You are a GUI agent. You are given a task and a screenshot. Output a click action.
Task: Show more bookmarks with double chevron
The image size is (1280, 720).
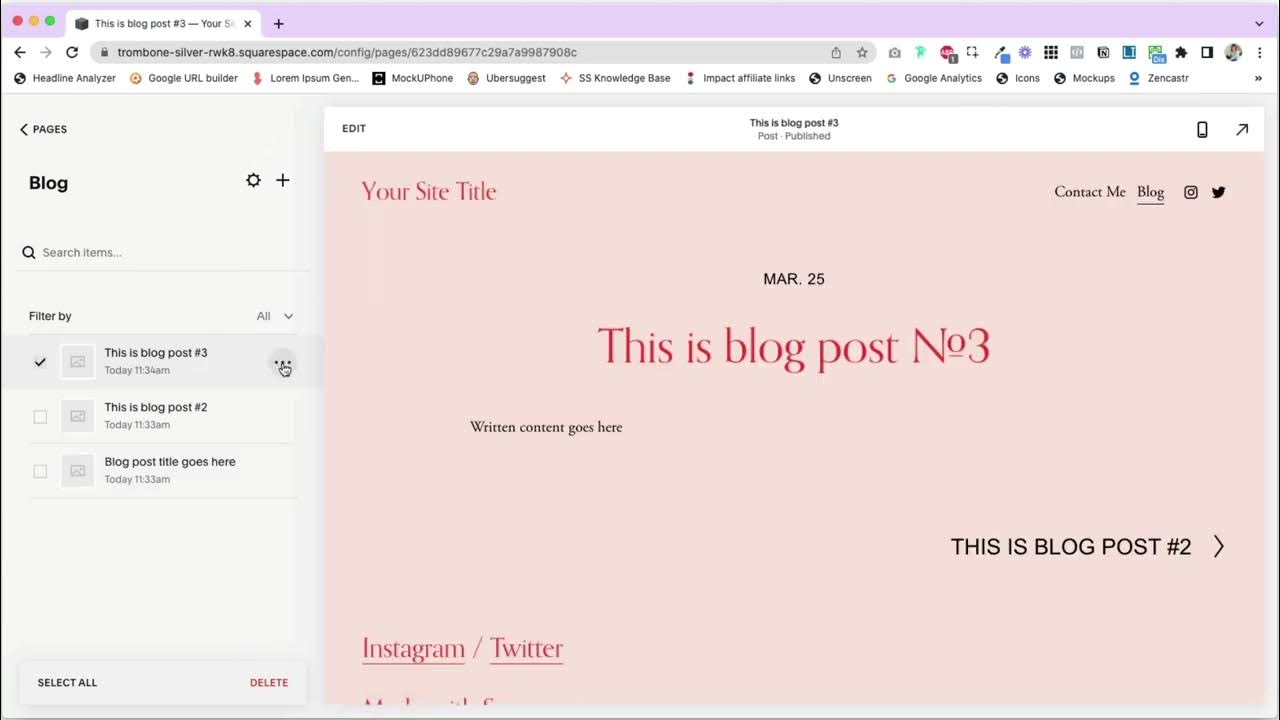tap(1258, 78)
